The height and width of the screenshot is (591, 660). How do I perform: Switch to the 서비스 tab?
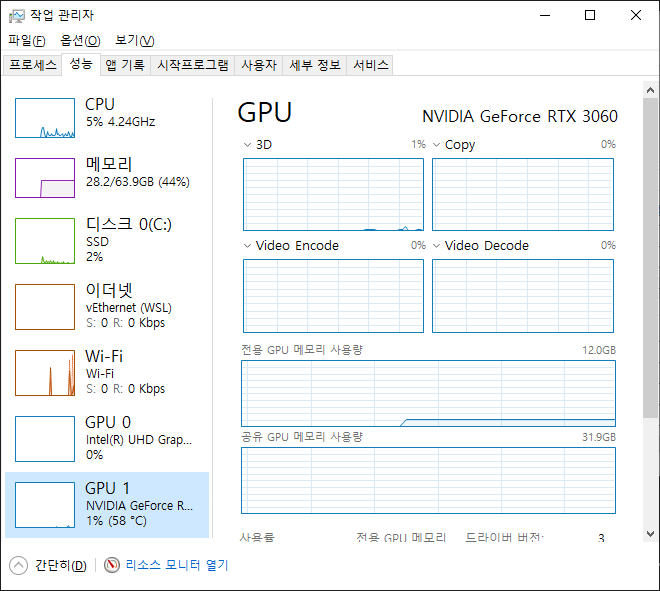[x=370, y=65]
